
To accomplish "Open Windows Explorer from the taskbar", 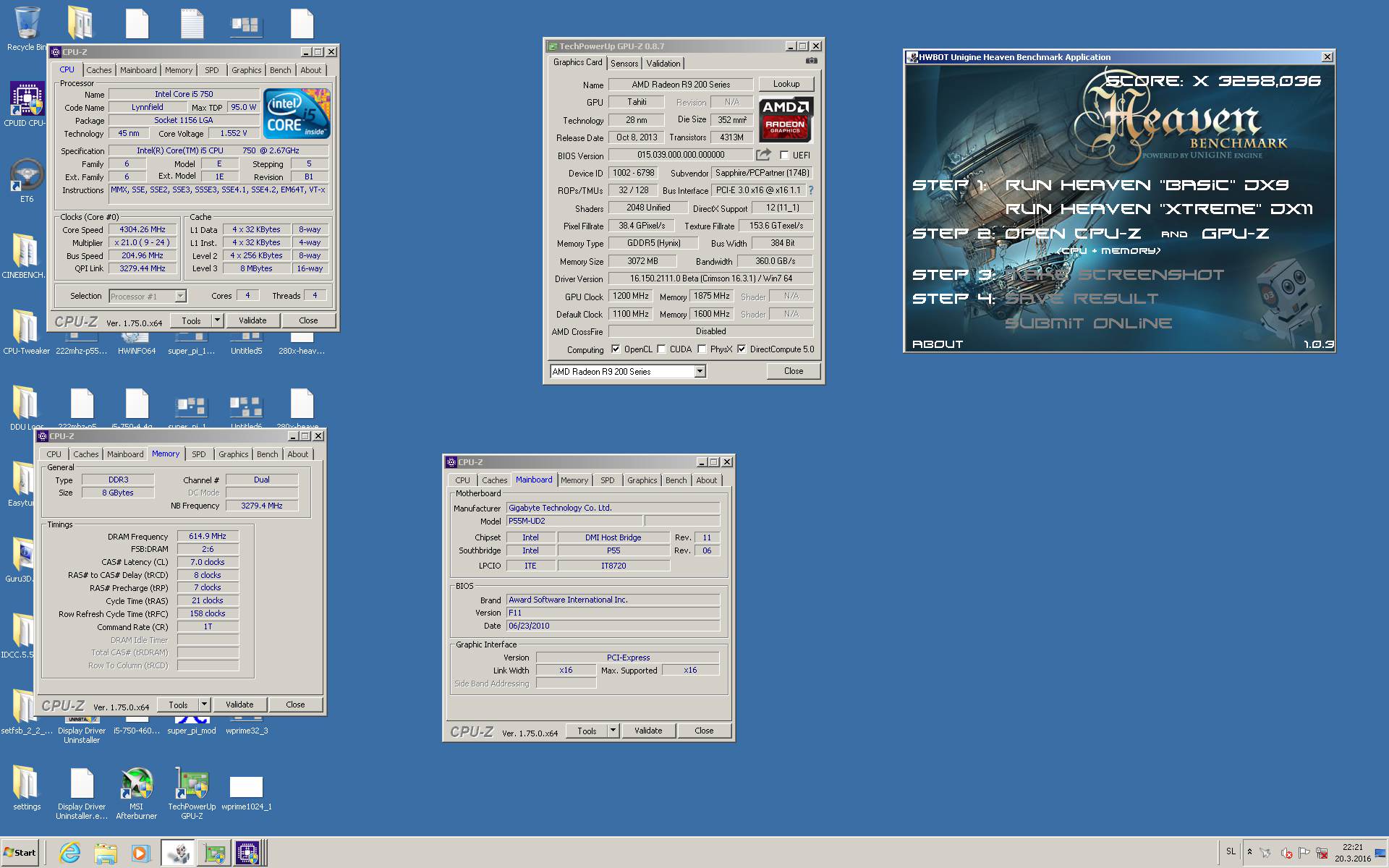I will (105, 853).
